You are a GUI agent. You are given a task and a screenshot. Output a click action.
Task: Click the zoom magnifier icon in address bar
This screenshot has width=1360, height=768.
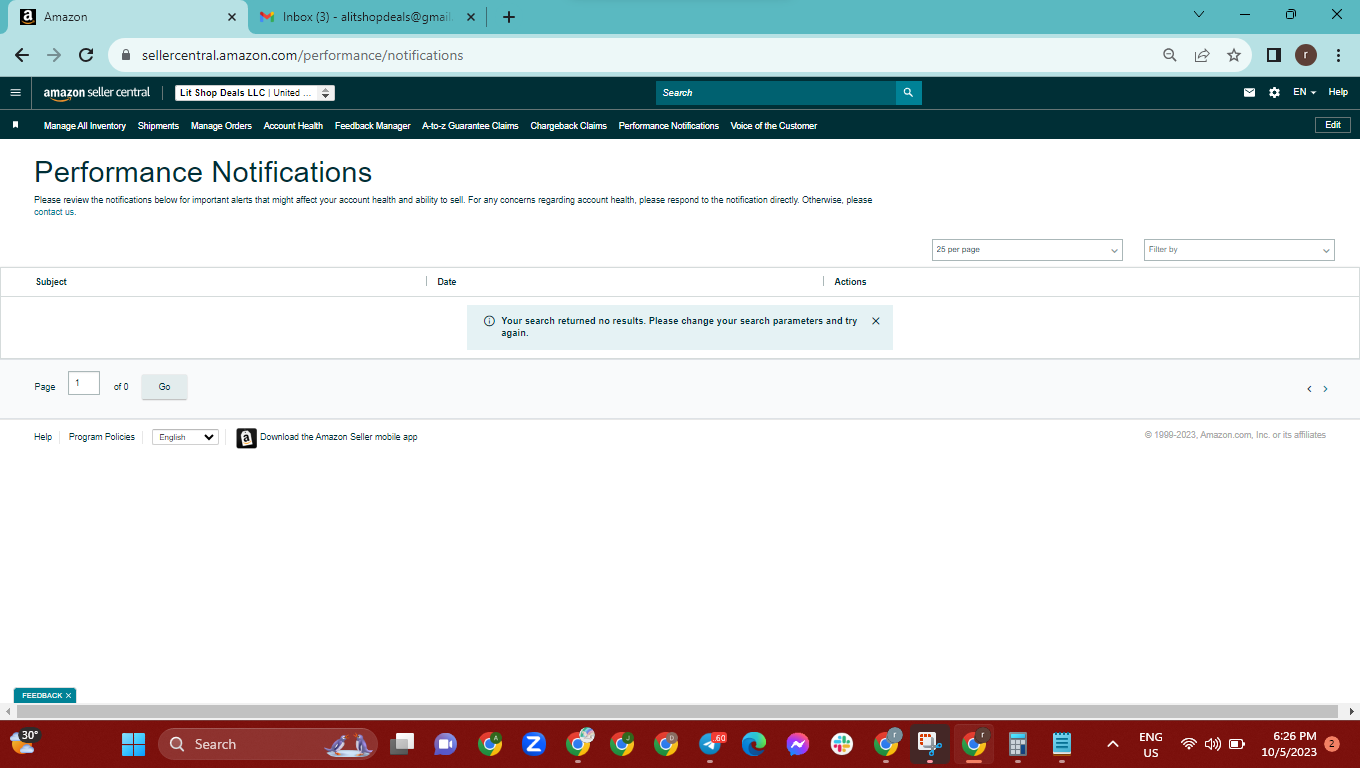(1170, 55)
